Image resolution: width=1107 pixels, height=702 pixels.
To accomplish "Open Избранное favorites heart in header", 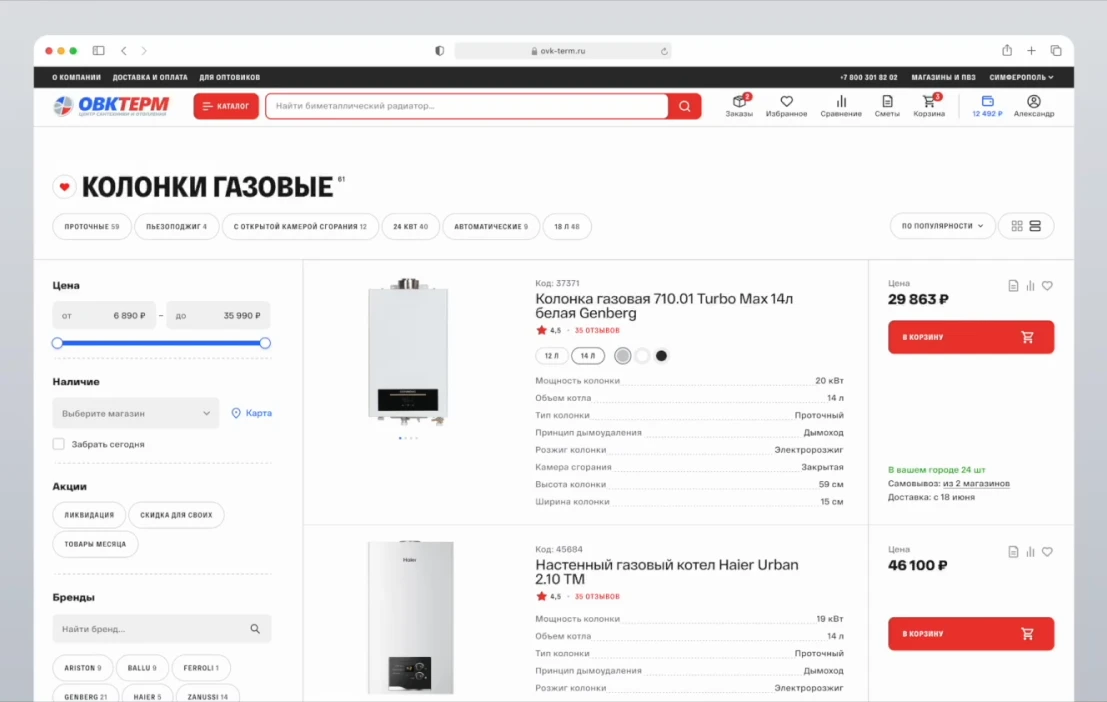I will (x=786, y=105).
